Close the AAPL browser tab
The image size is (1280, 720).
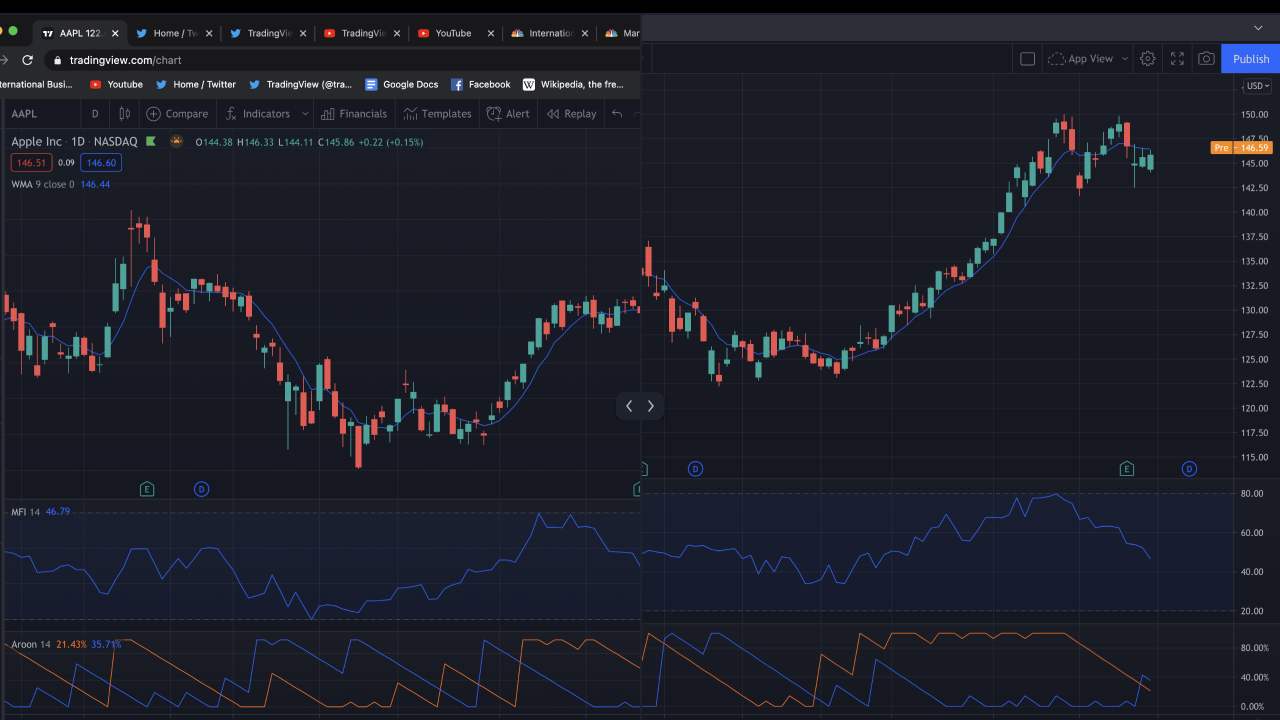coord(115,33)
